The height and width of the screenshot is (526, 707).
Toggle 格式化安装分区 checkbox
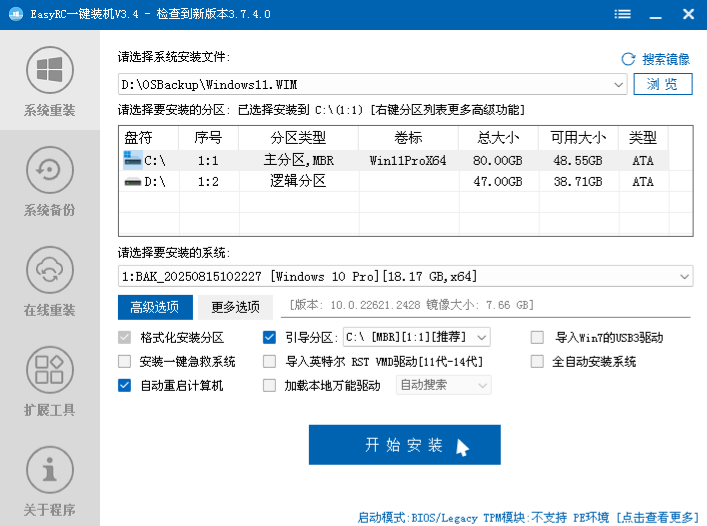[124, 338]
